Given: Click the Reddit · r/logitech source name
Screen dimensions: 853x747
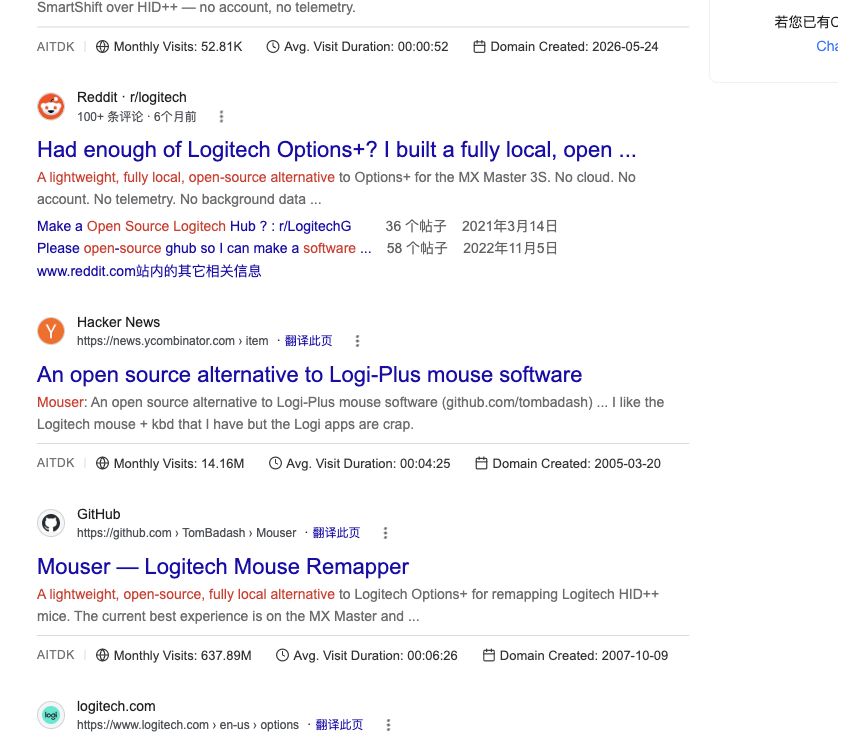Looking at the screenshot, I should coord(132,97).
